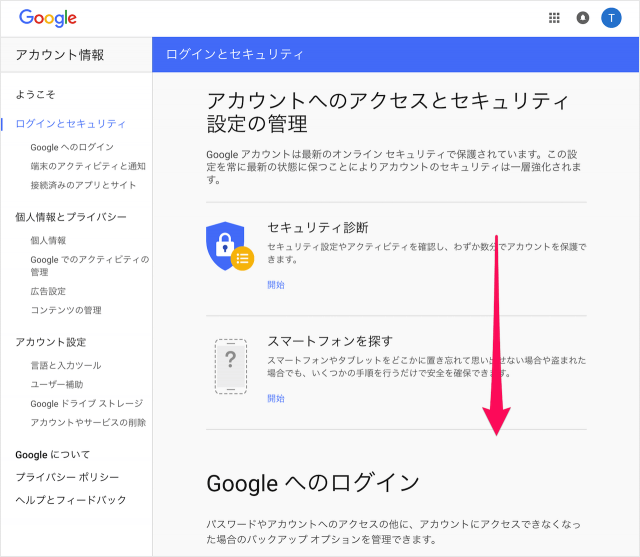Viewport: 640px width, 557px height.
Task: Select ようこそ in the sidebar
Action: [35, 95]
